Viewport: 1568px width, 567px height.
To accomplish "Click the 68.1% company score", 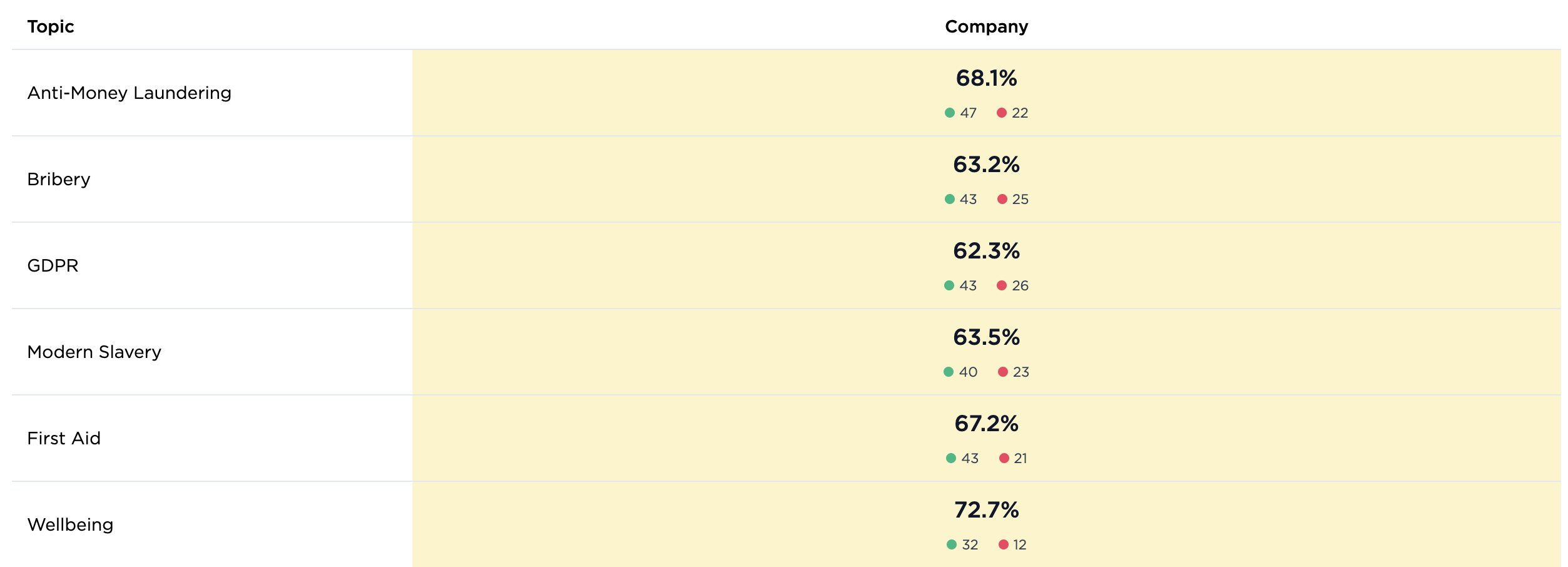I will [986, 78].
